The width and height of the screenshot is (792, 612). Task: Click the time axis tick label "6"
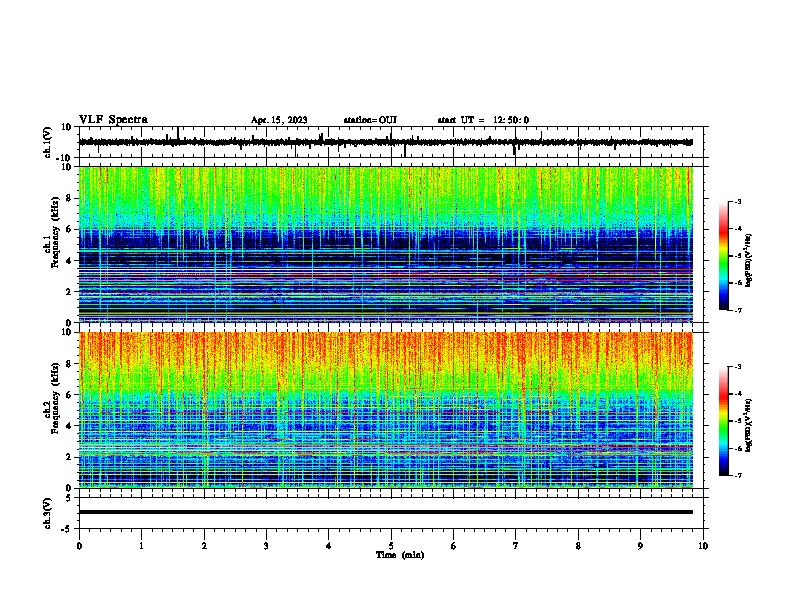tap(454, 546)
